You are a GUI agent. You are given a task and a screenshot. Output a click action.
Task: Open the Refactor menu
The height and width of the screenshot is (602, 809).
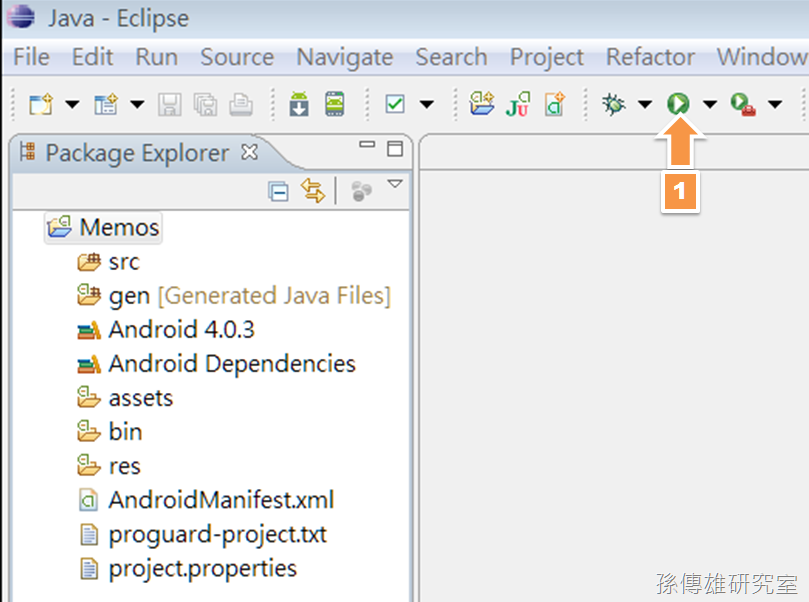[651, 57]
